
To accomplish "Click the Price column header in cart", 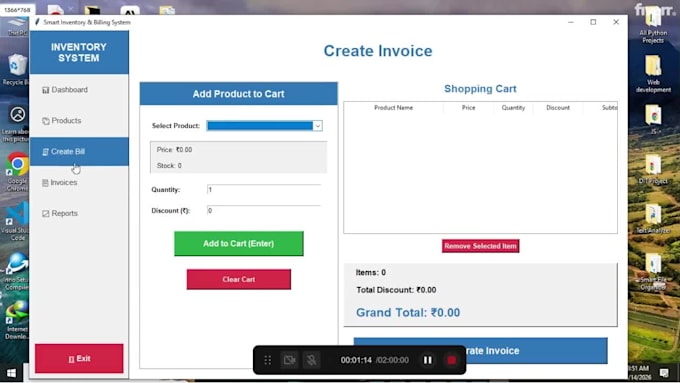I will 468,108.
